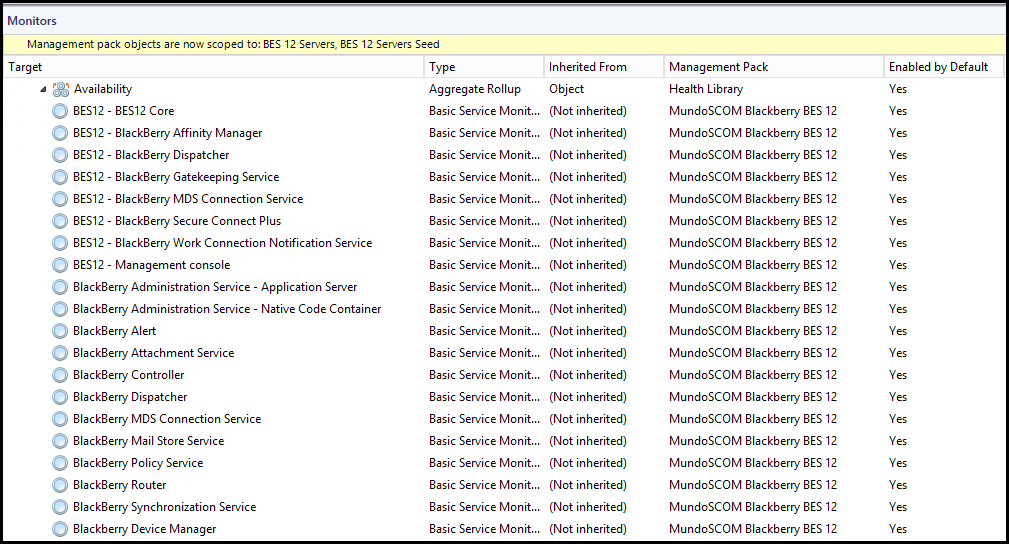Select the BlackBerry Controller monitor name
1009x544 pixels.
(129, 375)
